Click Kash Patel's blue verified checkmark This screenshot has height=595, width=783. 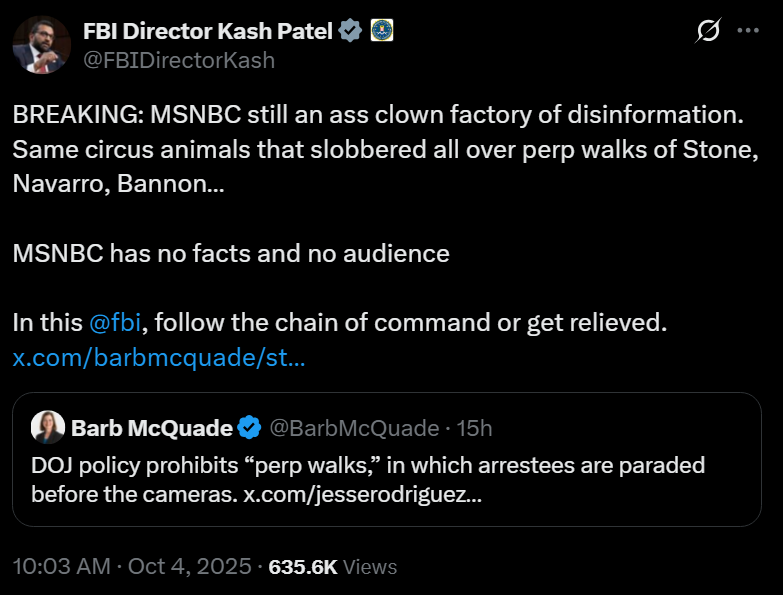tap(349, 31)
